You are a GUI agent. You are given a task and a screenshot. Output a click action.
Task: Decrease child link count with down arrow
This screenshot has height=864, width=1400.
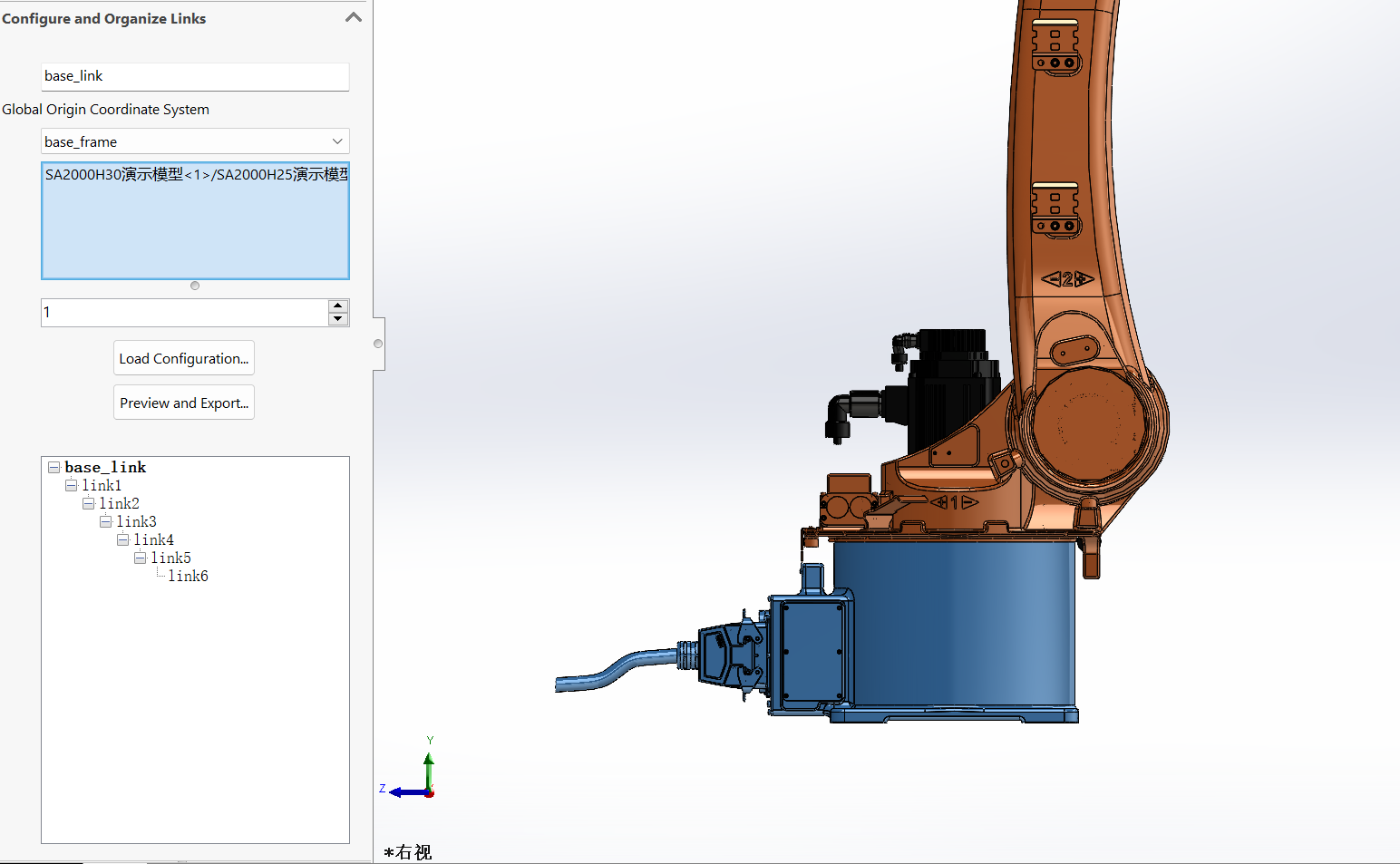[338, 318]
